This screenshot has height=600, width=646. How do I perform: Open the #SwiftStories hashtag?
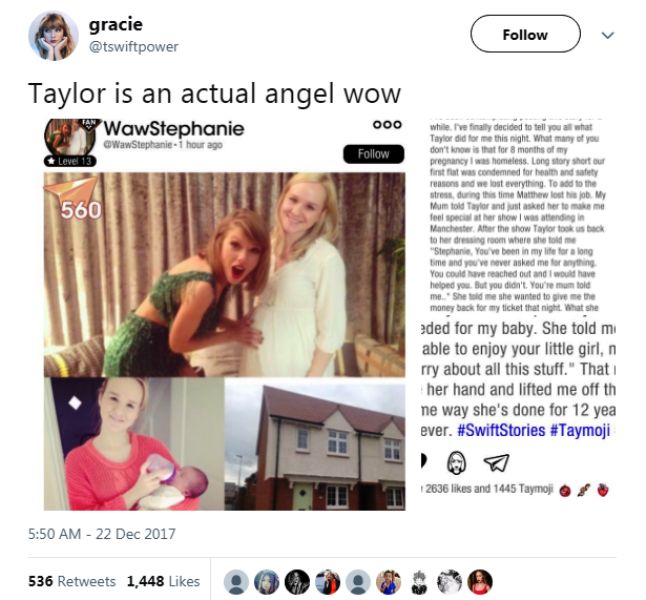[x=501, y=430]
